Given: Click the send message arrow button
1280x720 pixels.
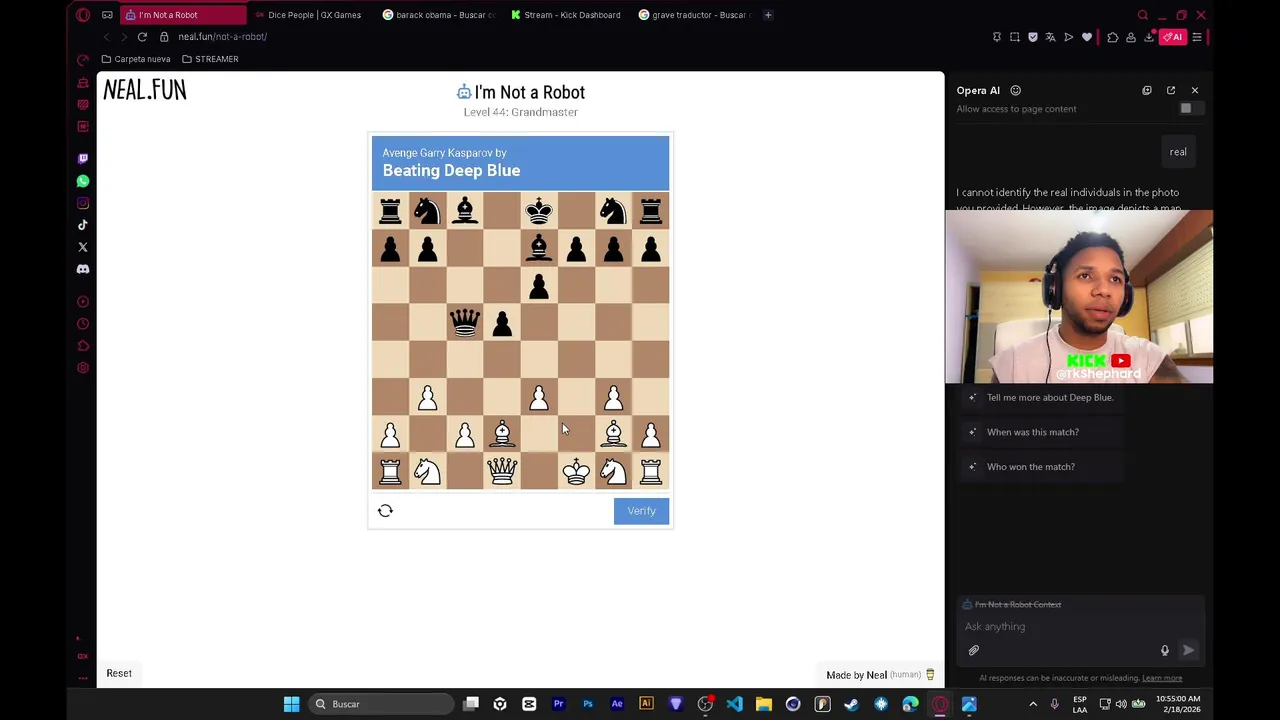Looking at the screenshot, I should 1188,651.
